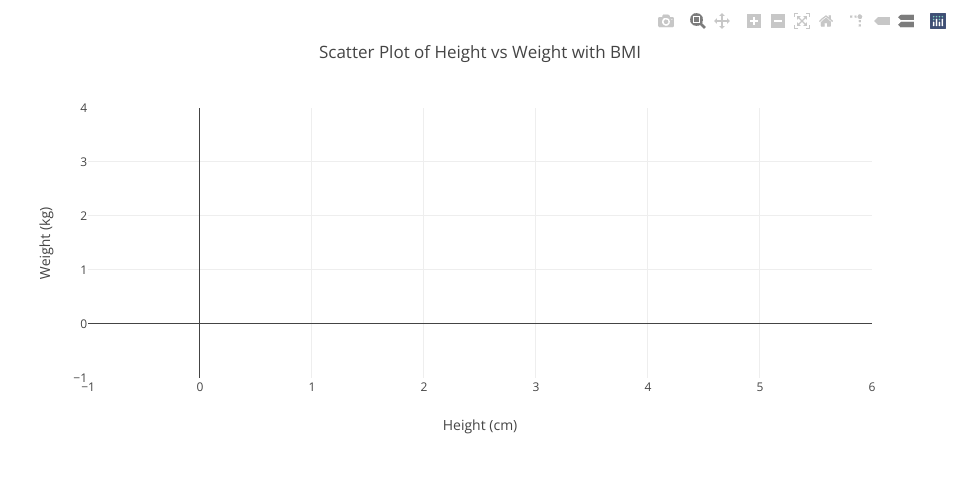Click y-axis tick label 3
The image size is (960, 500).
[82, 162]
